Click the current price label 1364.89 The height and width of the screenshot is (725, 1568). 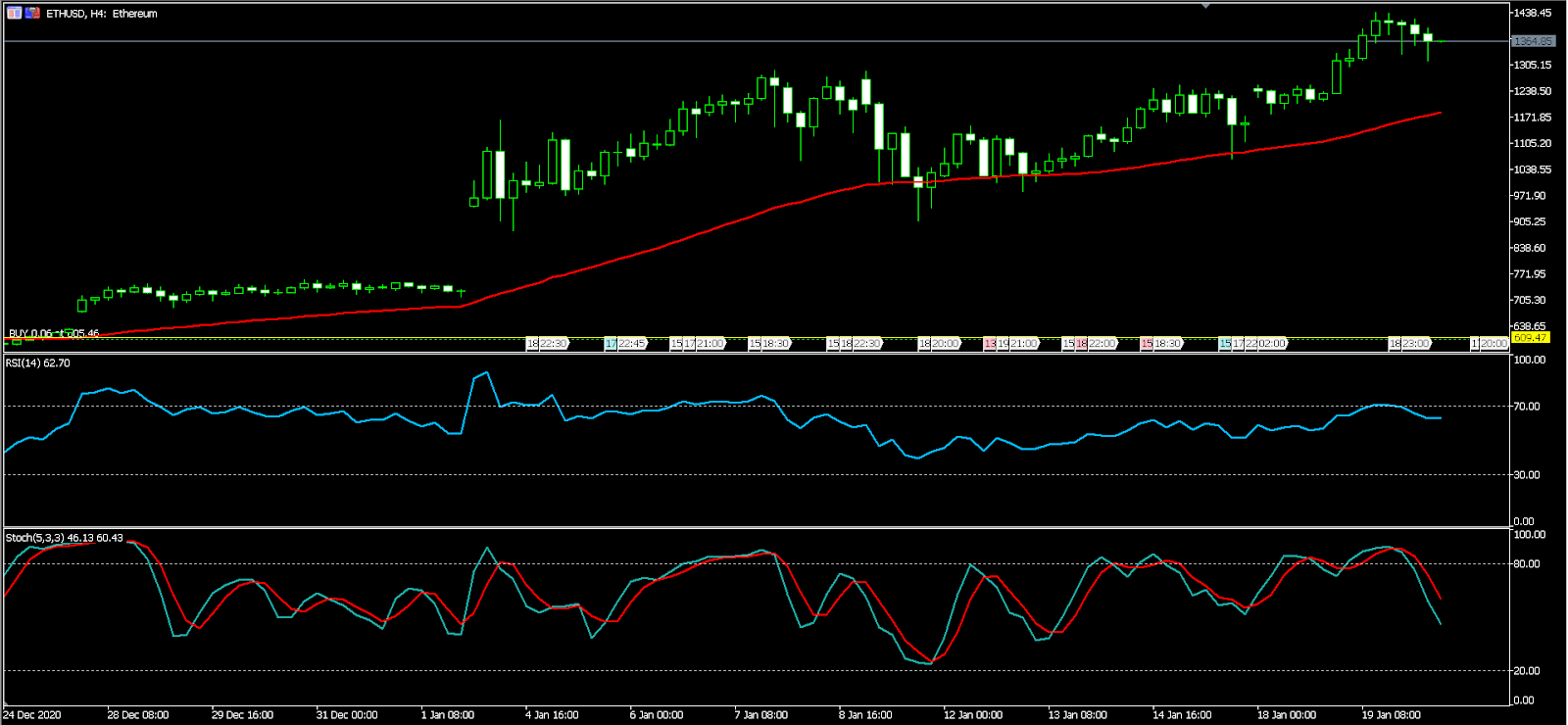1532,41
